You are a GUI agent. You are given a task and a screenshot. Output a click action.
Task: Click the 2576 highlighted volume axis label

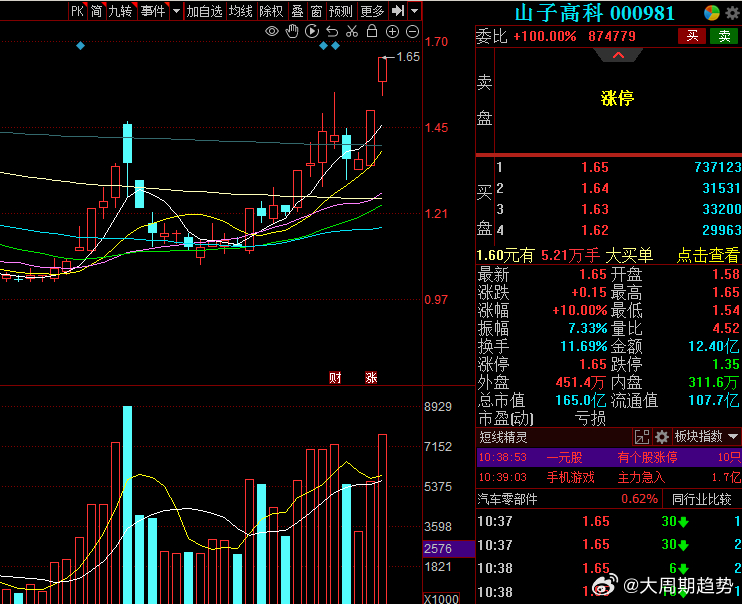tap(449, 549)
